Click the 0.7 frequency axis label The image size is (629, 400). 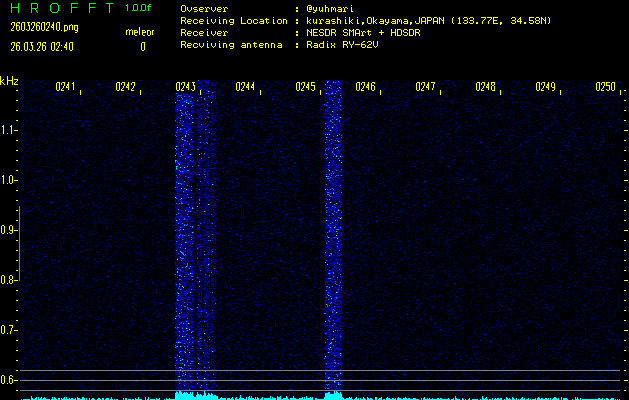pyautogui.click(x=6, y=330)
